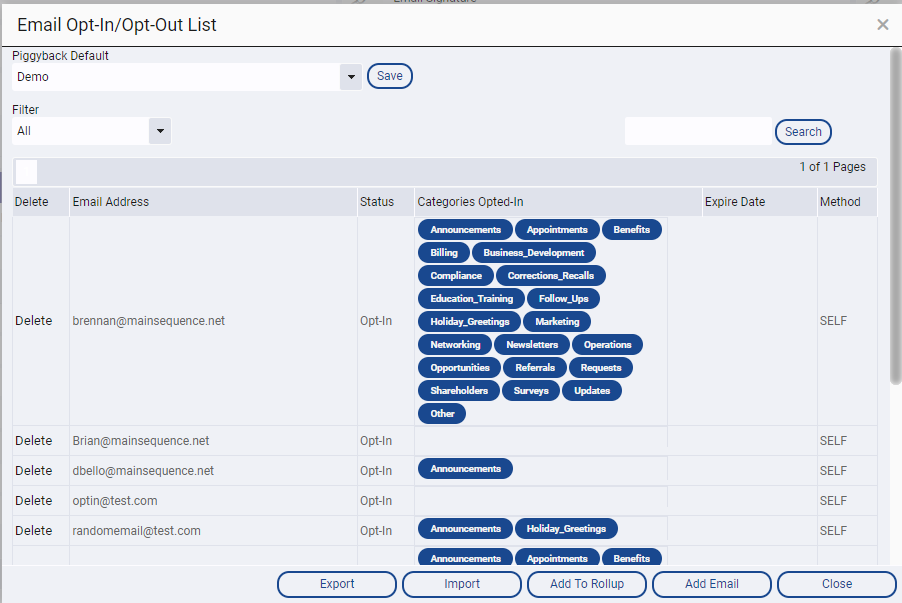Click the Operations category tag
This screenshot has height=603, width=902.
pos(607,345)
